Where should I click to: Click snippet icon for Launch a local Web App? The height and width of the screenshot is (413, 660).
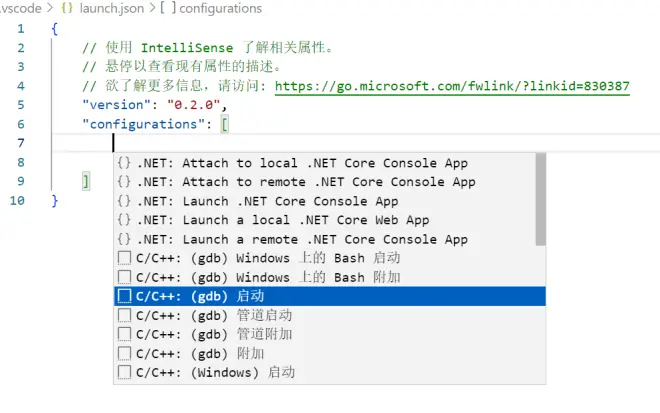pos(124,220)
